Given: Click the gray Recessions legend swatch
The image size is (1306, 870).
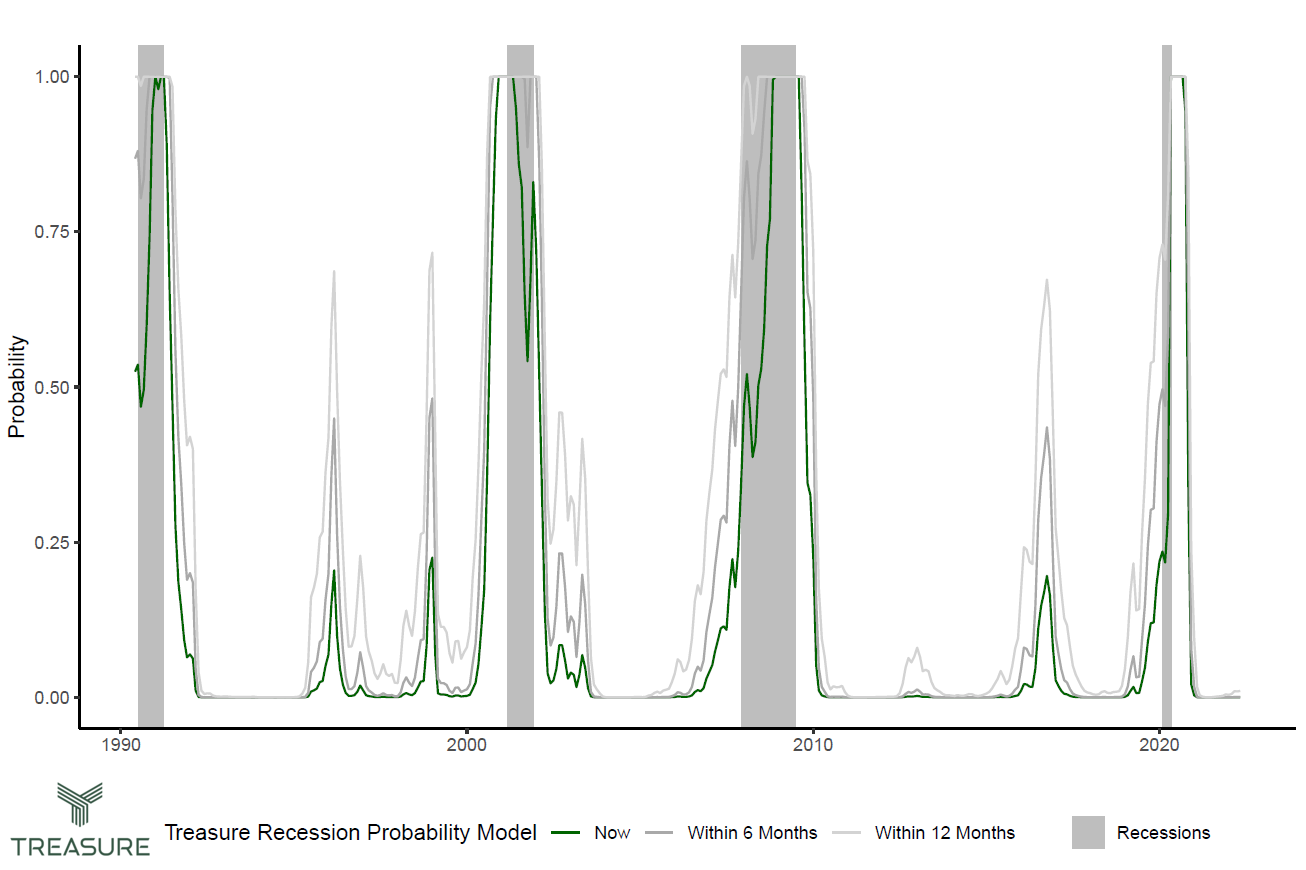Looking at the screenshot, I should 1088,832.
